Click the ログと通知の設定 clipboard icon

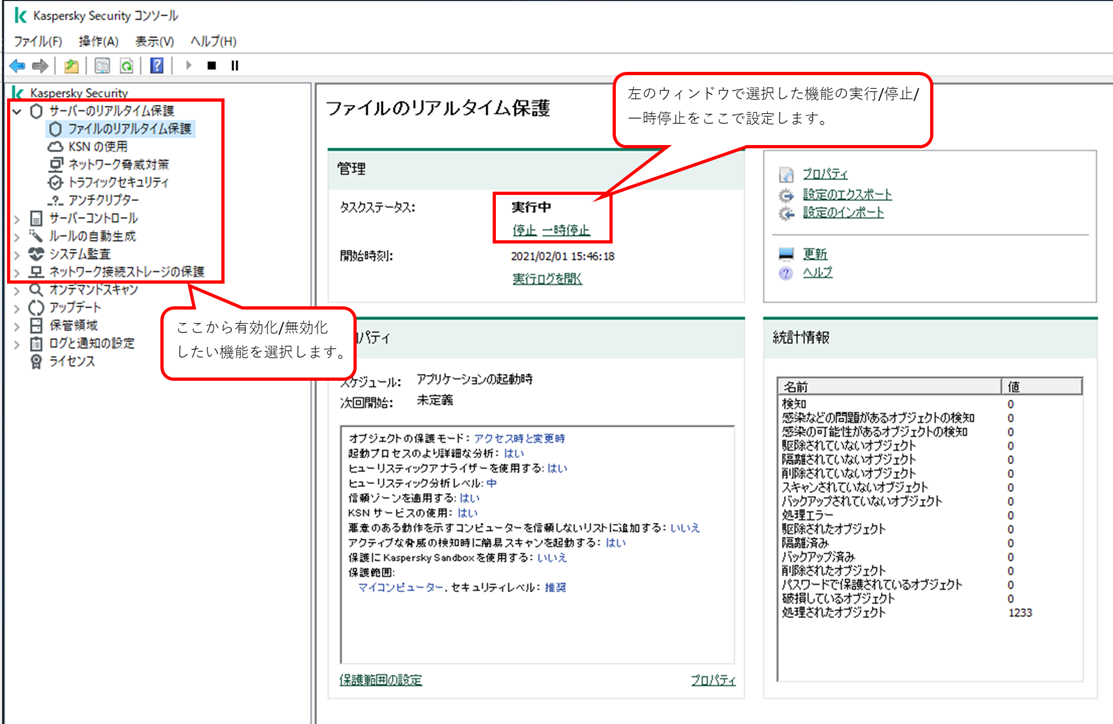(36, 344)
